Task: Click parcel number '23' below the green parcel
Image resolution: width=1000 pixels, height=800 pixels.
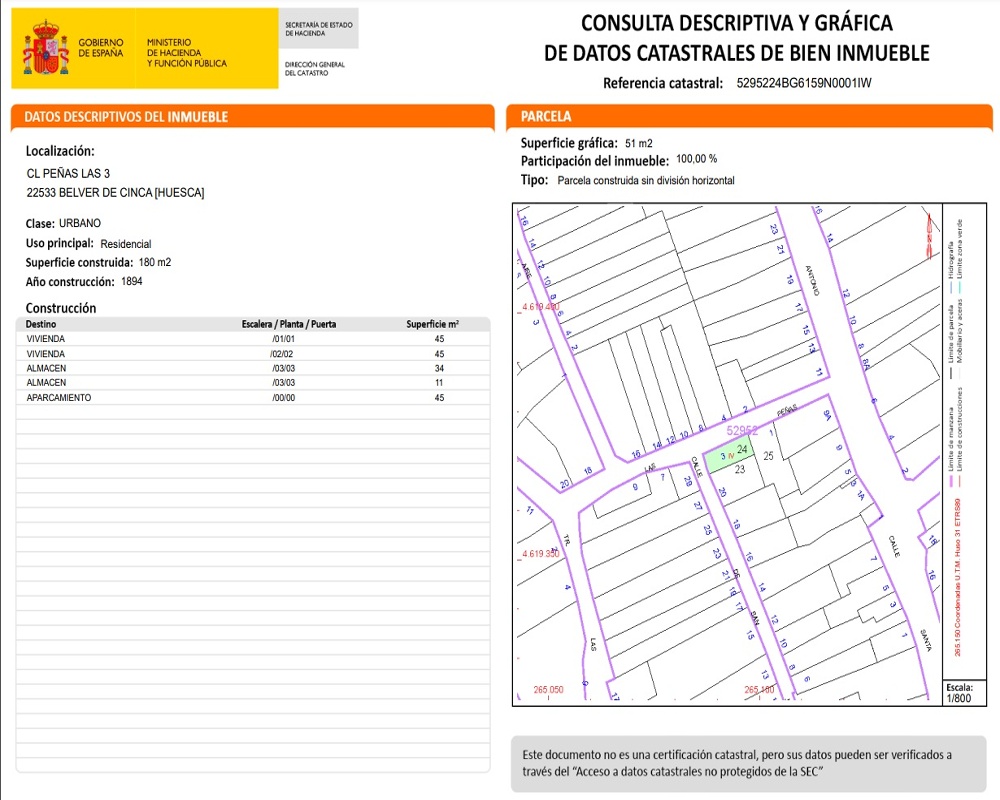Action: tap(740, 470)
